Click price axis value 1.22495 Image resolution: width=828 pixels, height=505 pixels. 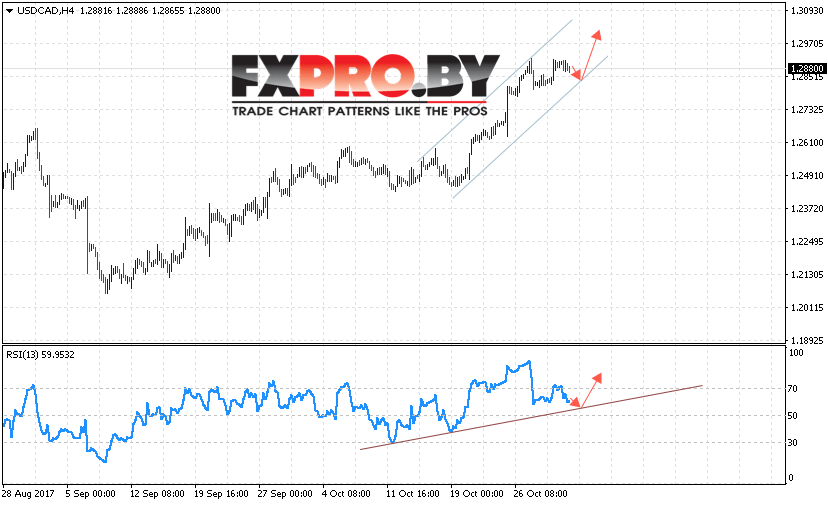807,242
